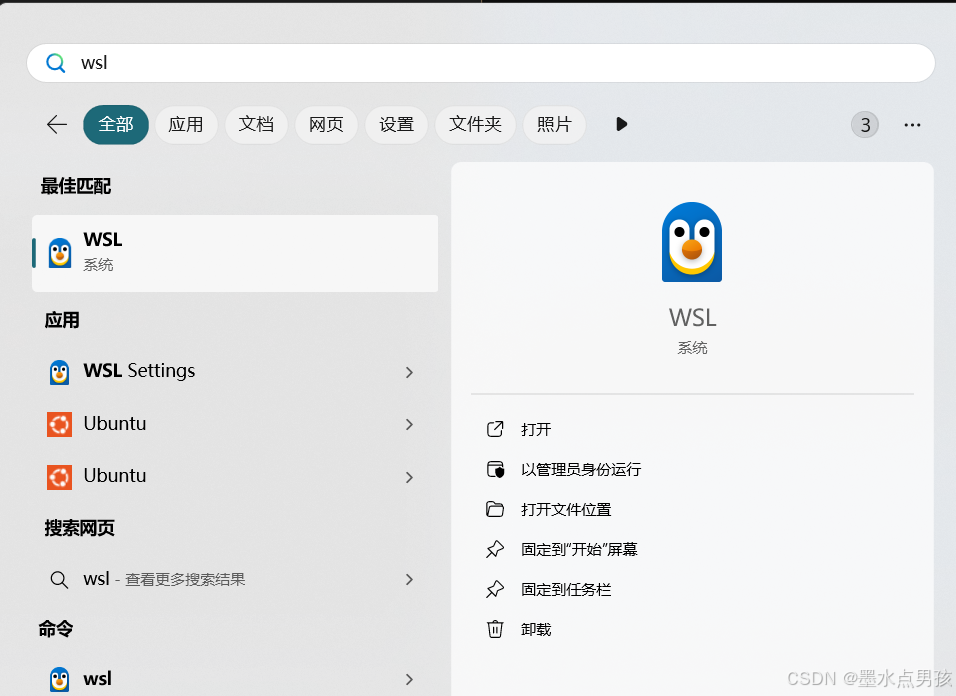Open wsl 查看更多搜索结果 web search
The height and width of the screenshot is (696, 956).
pyautogui.click(x=235, y=579)
